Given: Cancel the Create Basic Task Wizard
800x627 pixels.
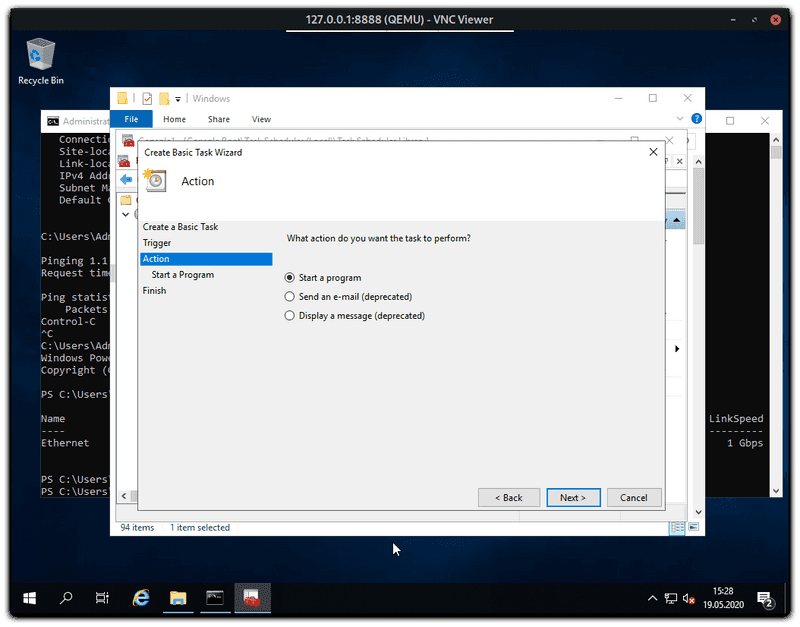Looking at the screenshot, I should coord(634,497).
